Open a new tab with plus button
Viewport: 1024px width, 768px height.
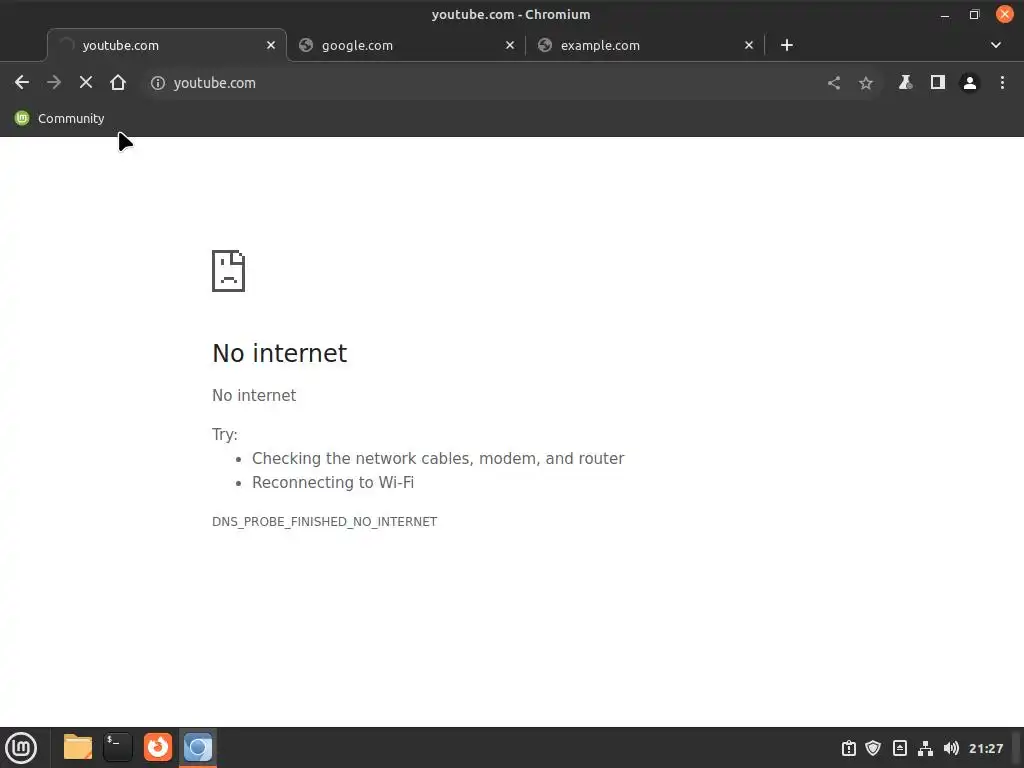(x=787, y=45)
